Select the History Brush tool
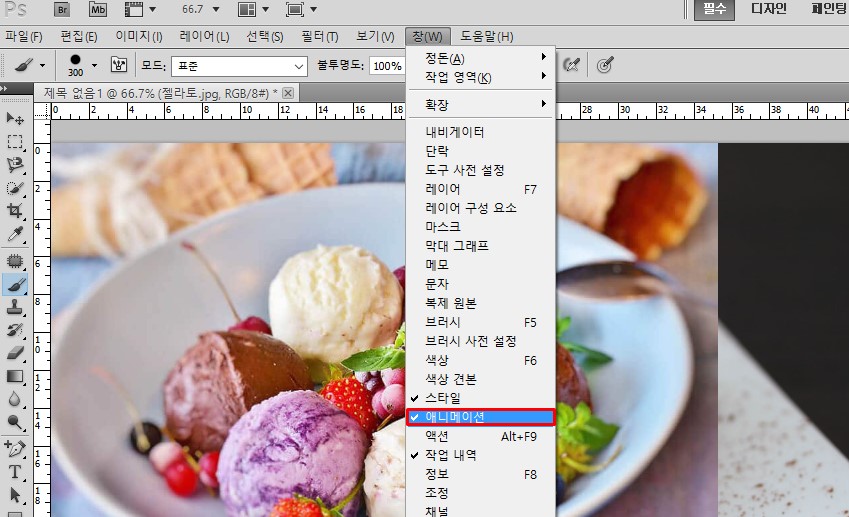 tap(15, 330)
